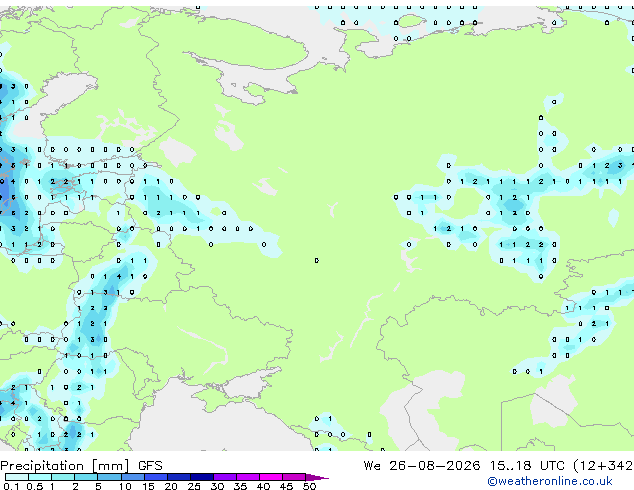Click the legend swatch between 45 and 50
This screenshot has width=634, height=490.
click(x=294, y=477)
